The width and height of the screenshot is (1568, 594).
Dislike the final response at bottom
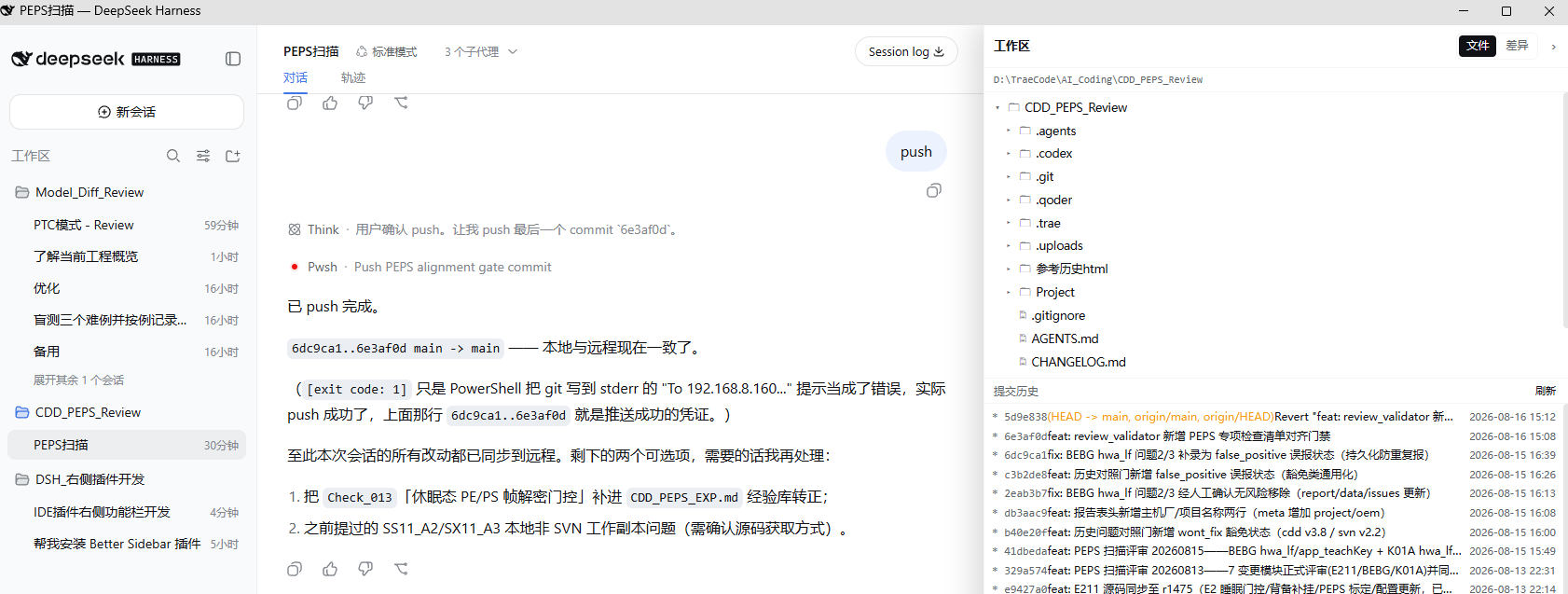coord(365,569)
